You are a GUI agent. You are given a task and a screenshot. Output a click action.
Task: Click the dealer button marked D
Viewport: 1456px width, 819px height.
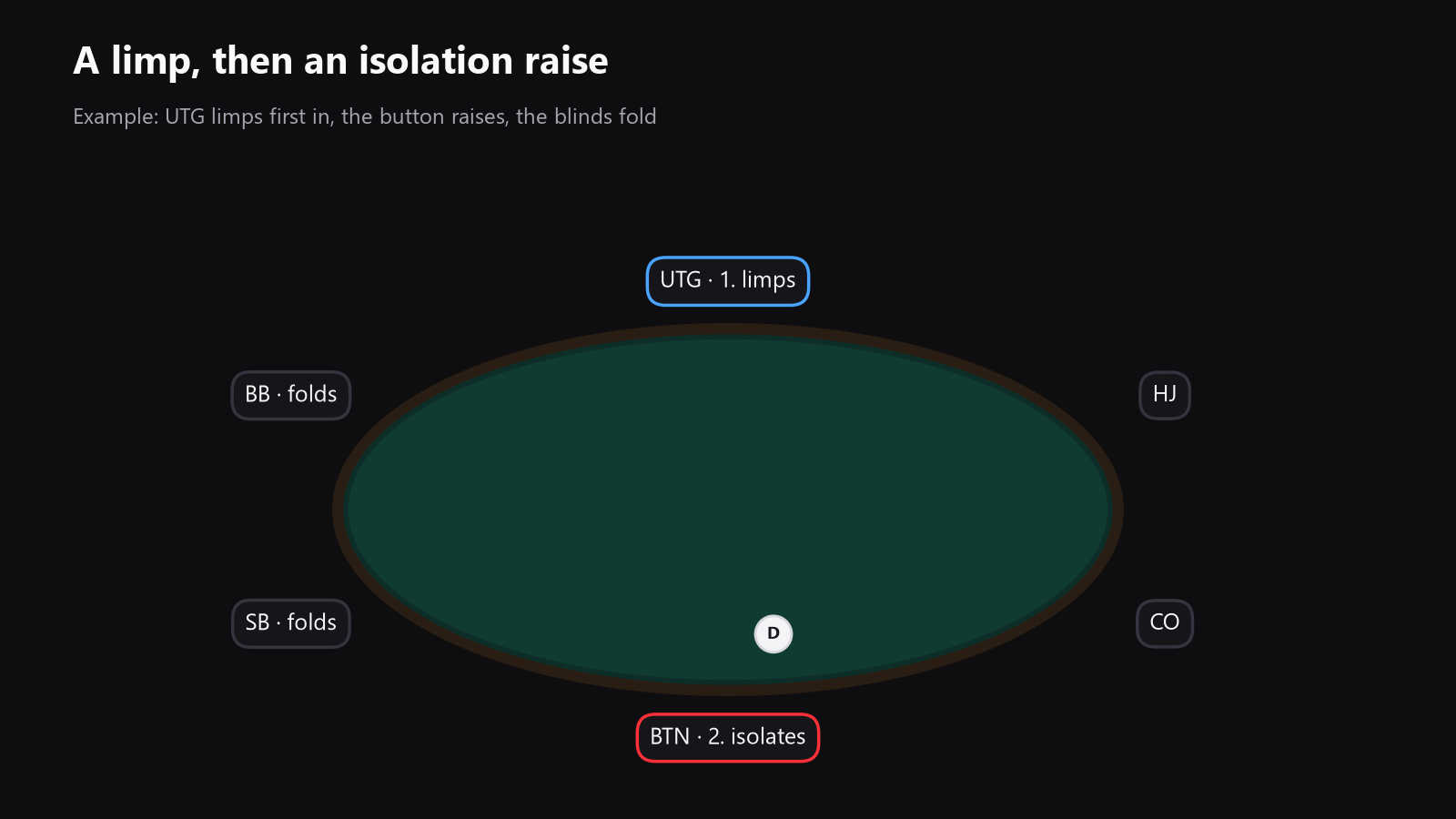[x=773, y=634]
